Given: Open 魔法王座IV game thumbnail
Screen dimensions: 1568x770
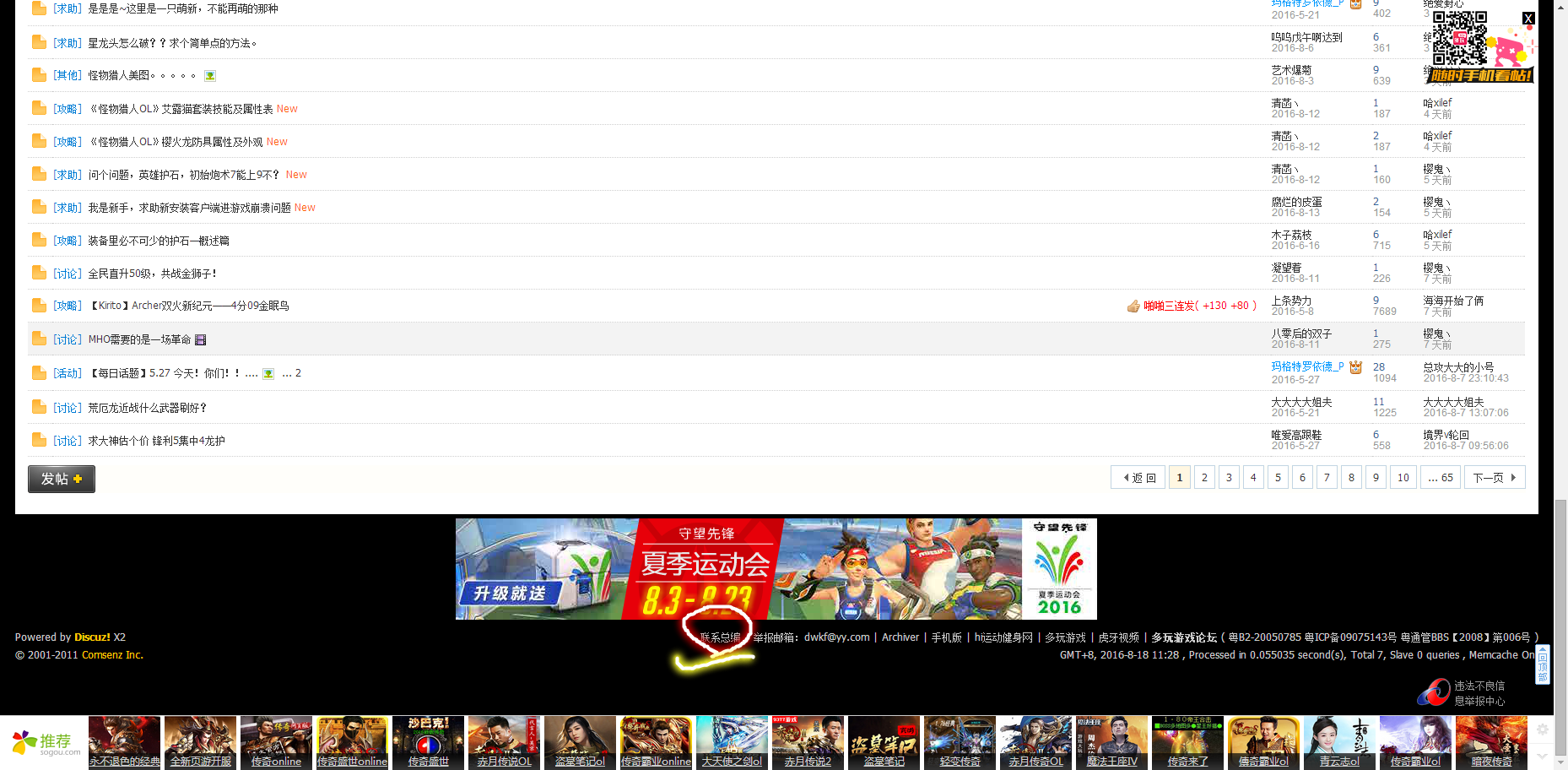Looking at the screenshot, I should point(1111,743).
